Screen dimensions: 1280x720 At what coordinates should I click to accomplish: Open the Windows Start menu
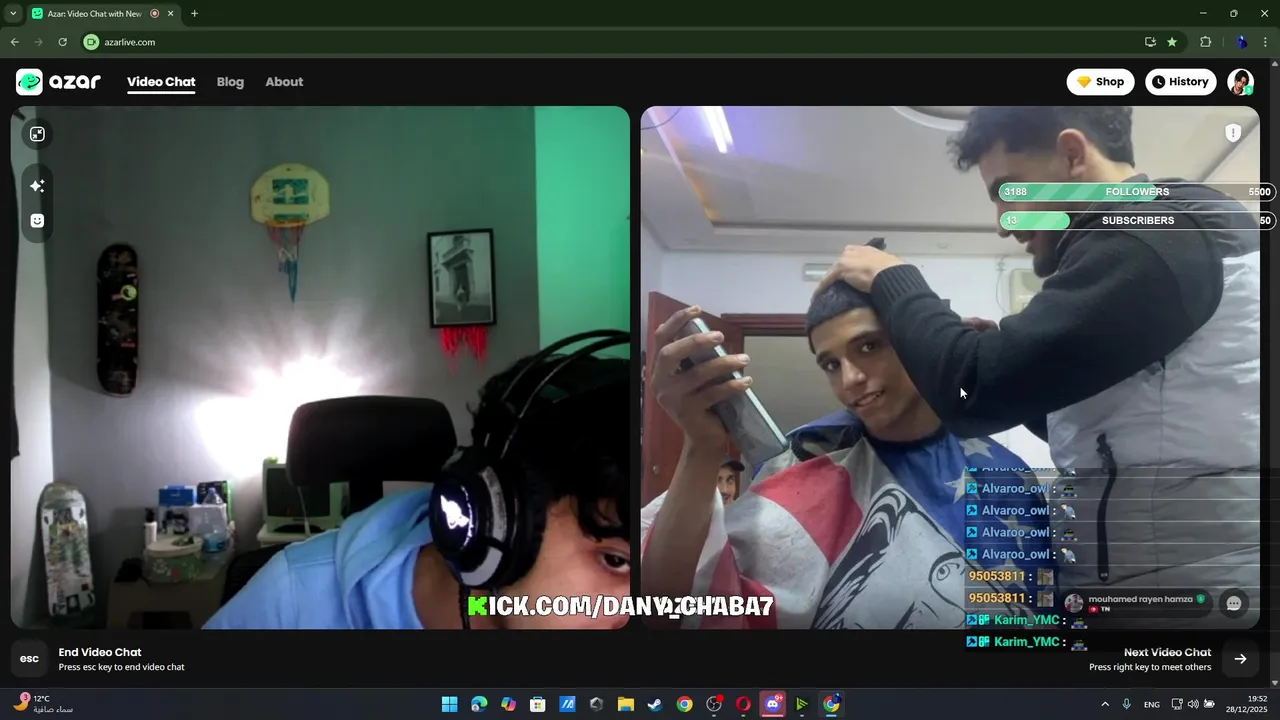coord(449,704)
